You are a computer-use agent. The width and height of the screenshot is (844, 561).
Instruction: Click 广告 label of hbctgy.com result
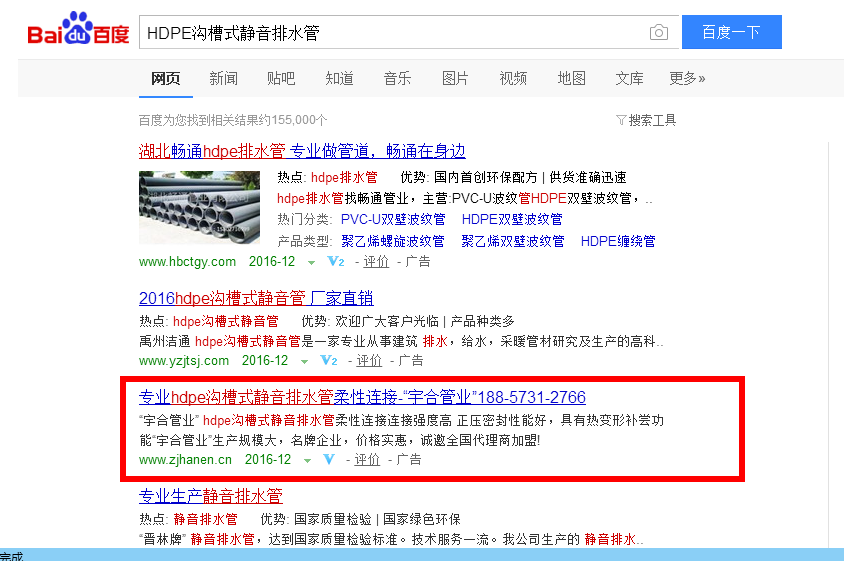coord(418,262)
